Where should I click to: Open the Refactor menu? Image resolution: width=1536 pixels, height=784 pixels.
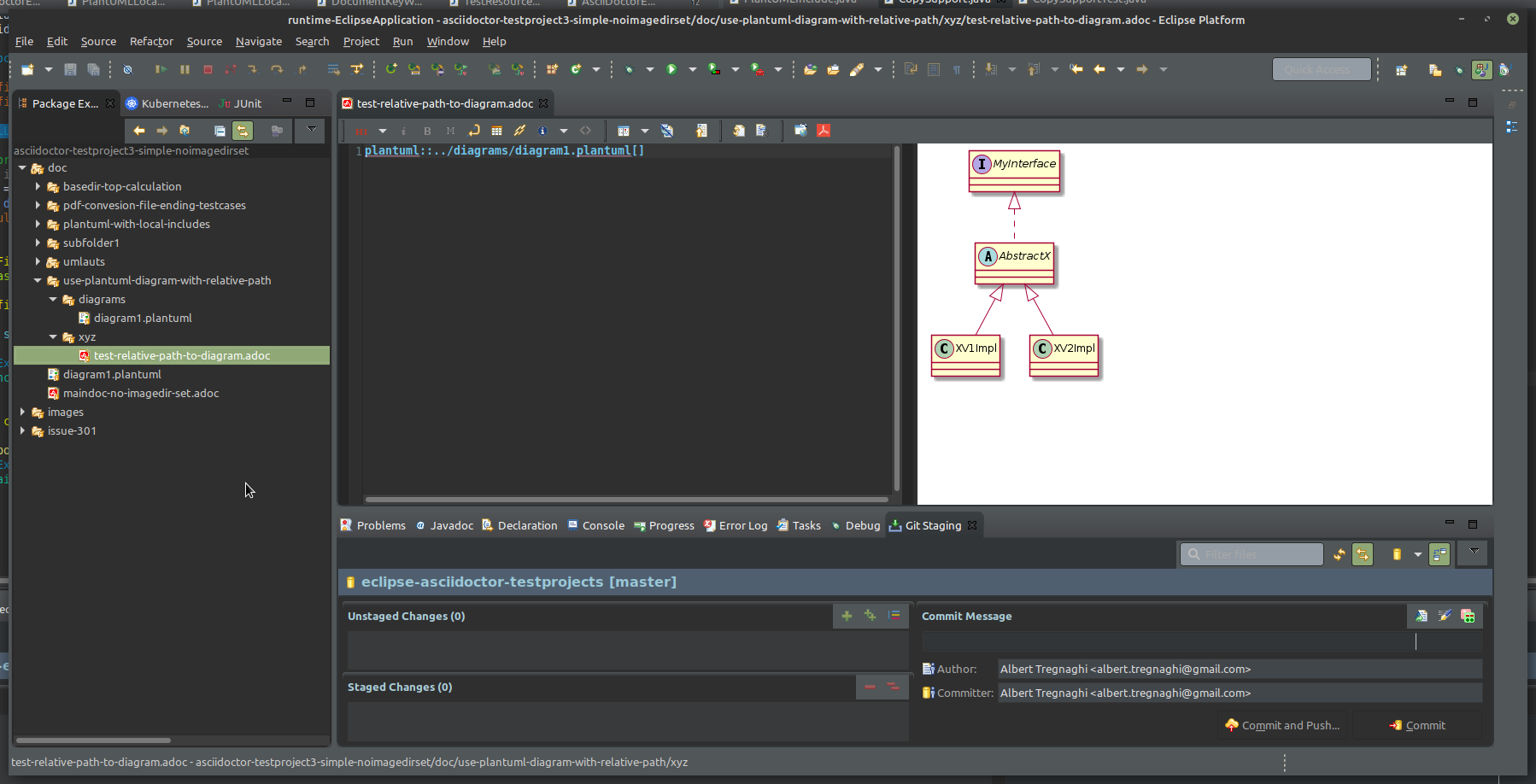tap(151, 41)
